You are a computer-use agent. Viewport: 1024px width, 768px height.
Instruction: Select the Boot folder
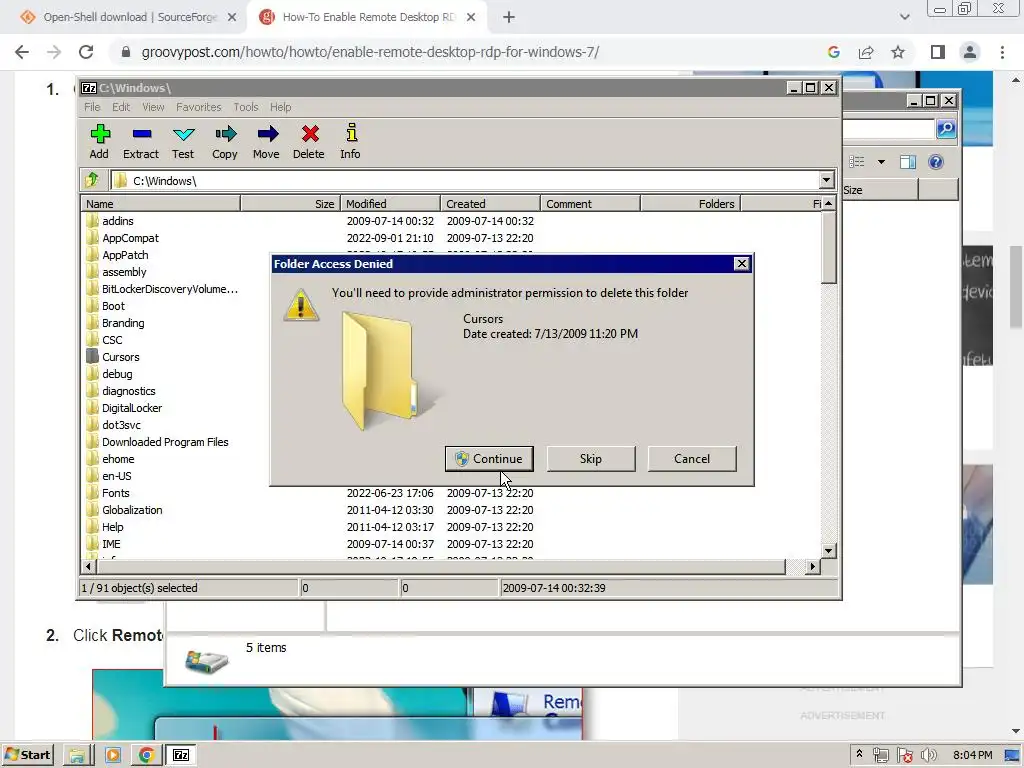coord(113,306)
